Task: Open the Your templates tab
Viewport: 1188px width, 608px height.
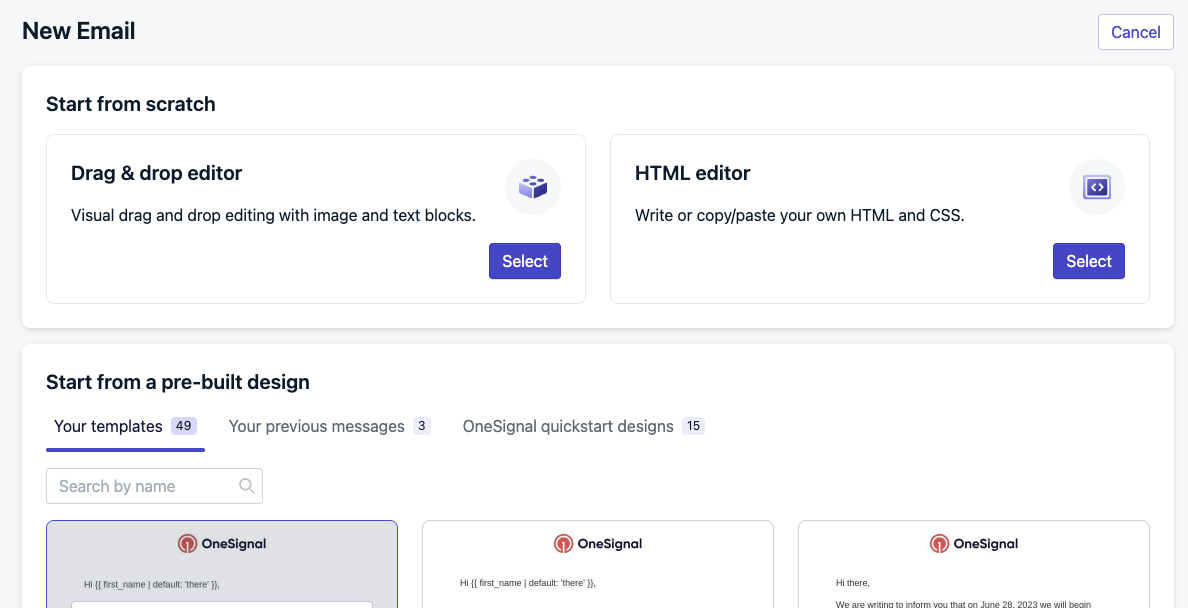Action: coord(125,426)
